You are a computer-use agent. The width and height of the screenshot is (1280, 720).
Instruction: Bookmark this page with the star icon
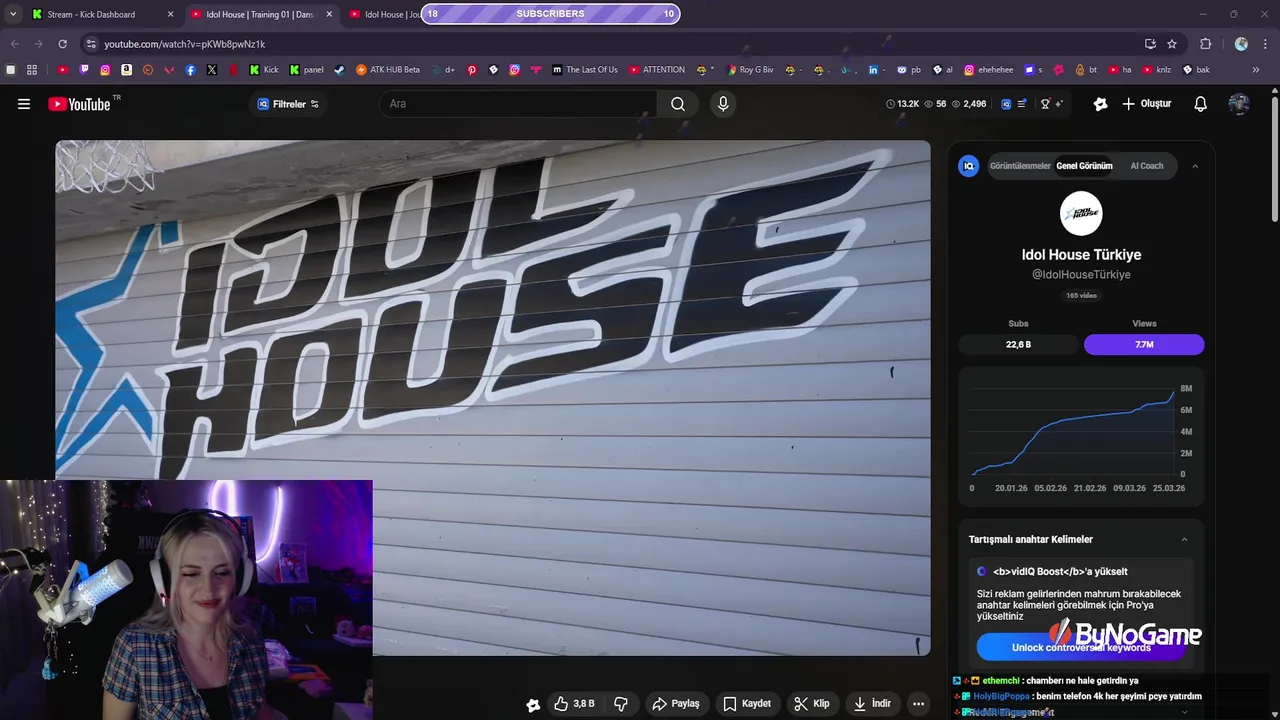1172,44
